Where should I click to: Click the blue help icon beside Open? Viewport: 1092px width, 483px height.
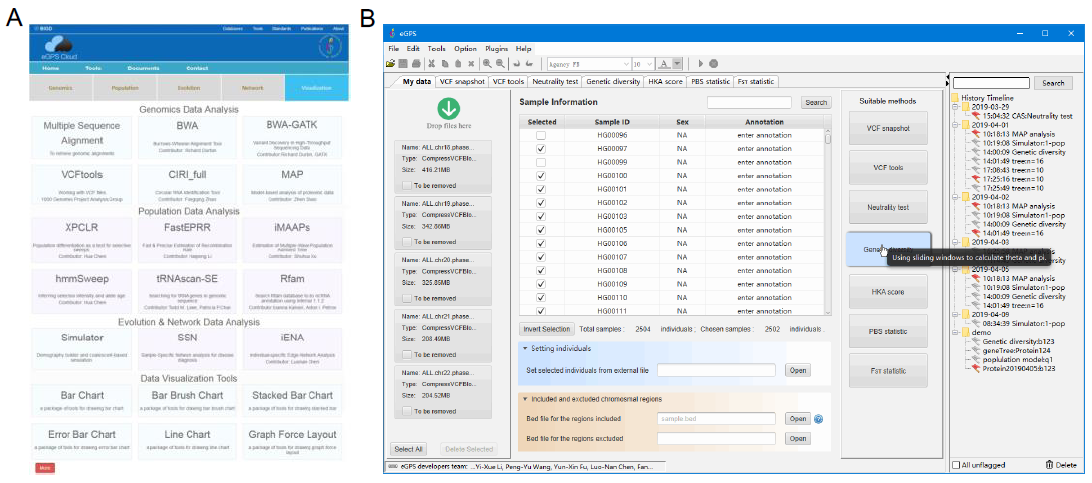point(818,419)
